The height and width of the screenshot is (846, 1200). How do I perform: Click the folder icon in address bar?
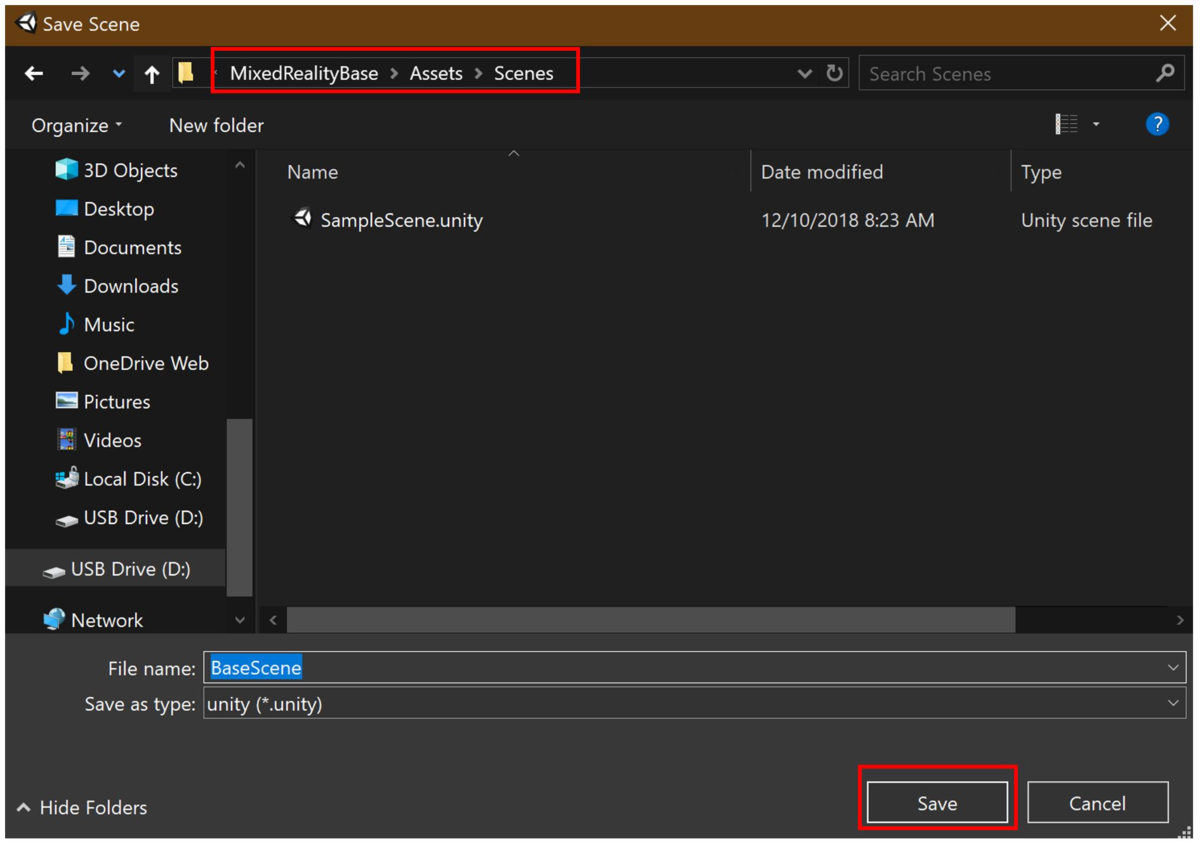tap(185, 72)
